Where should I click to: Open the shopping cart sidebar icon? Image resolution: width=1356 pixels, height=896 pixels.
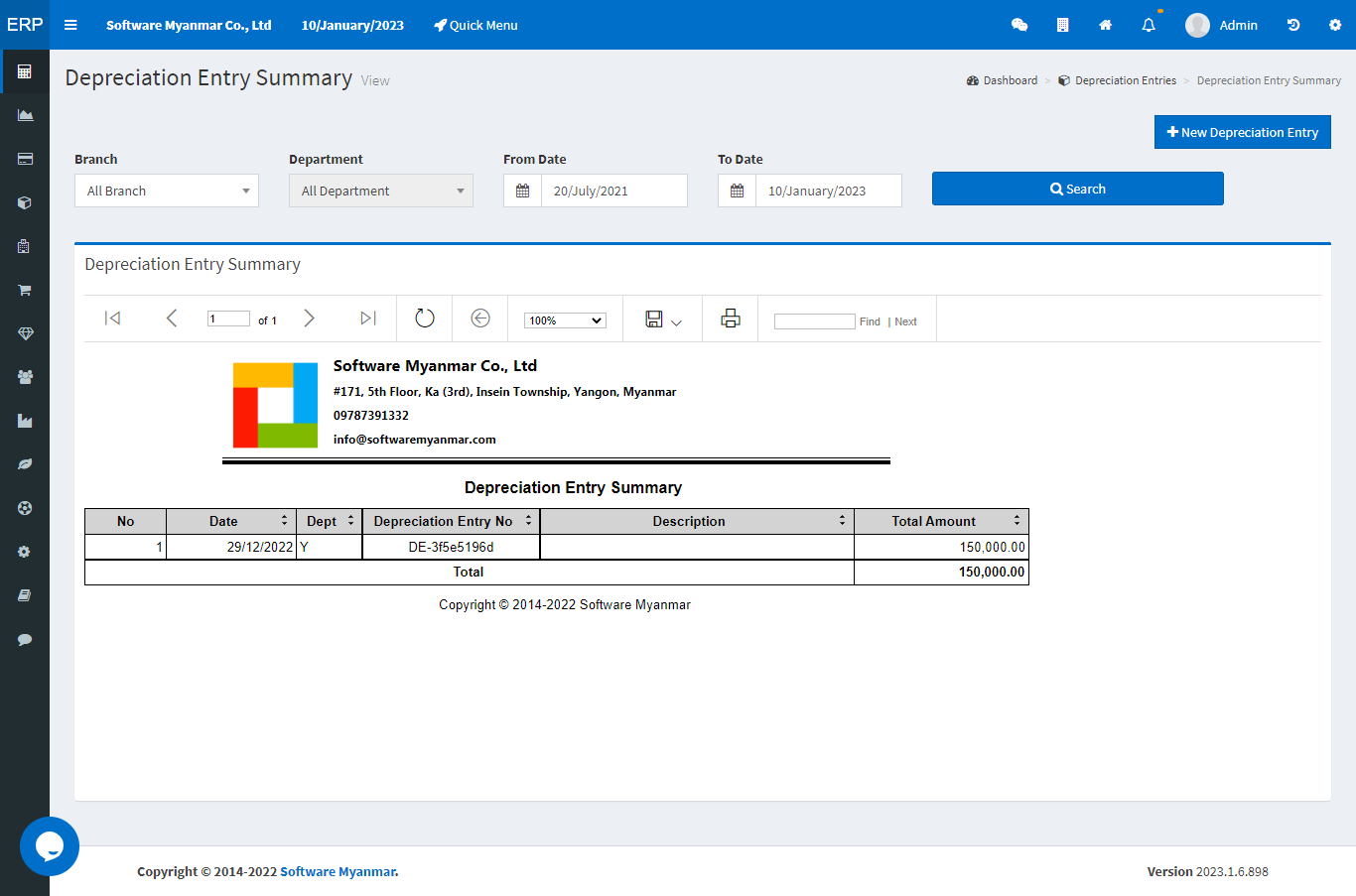[25, 290]
